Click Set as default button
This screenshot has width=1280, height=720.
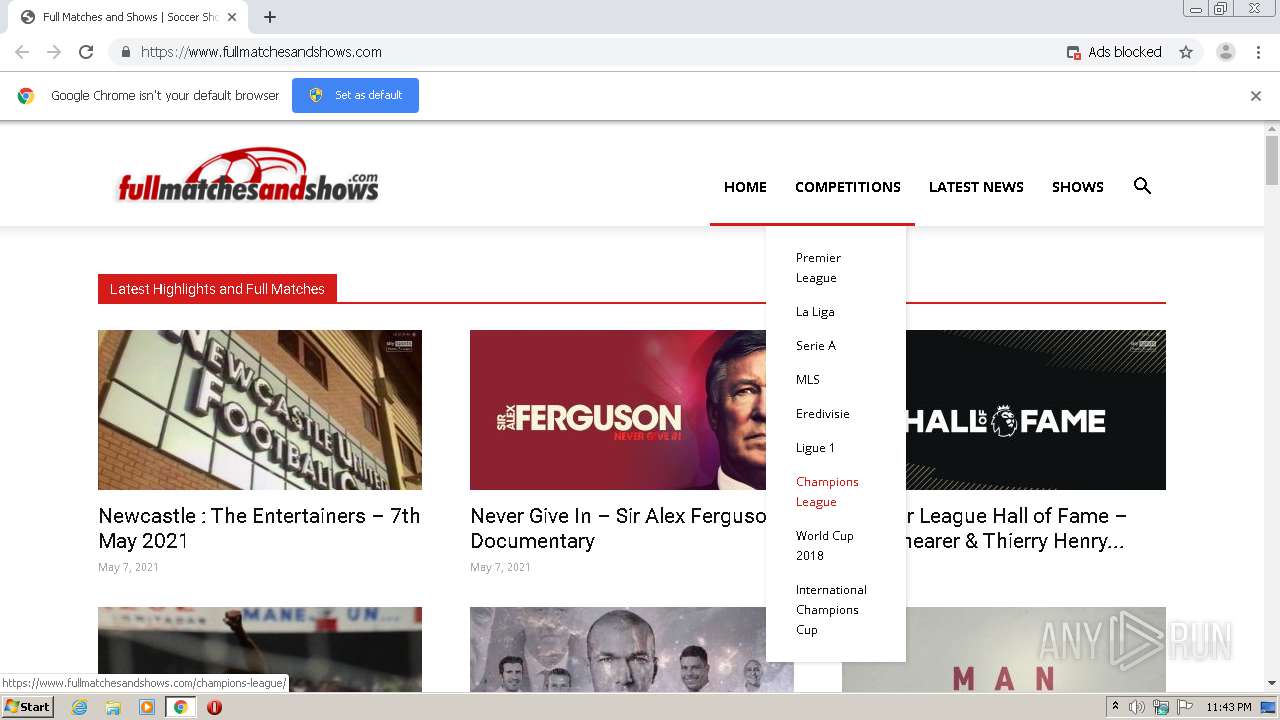[x=355, y=95]
